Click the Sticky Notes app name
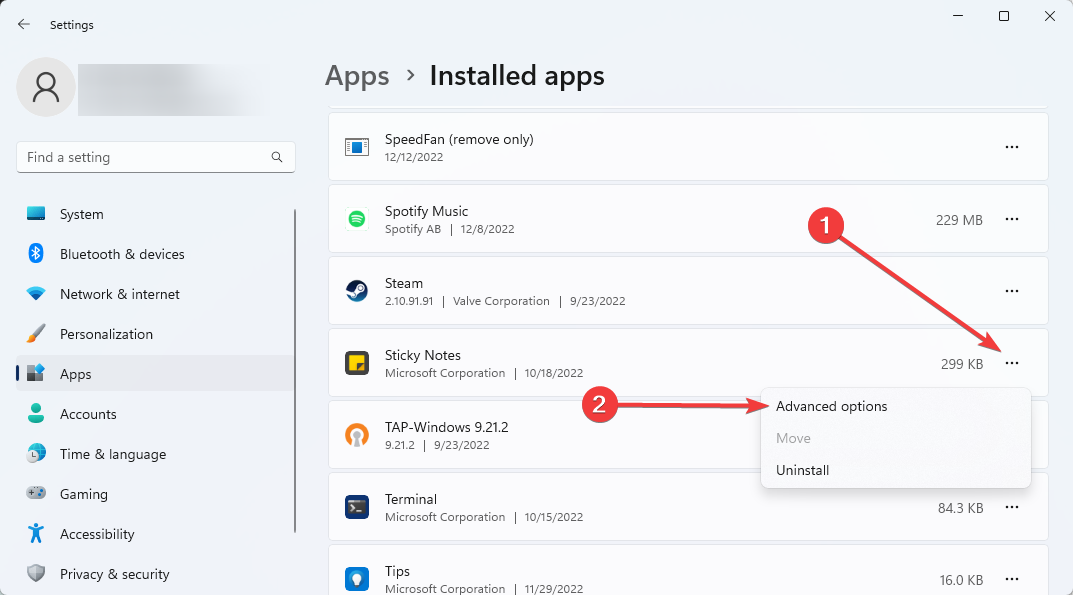This screenshot has width=1073, height=595. (422, 355)
